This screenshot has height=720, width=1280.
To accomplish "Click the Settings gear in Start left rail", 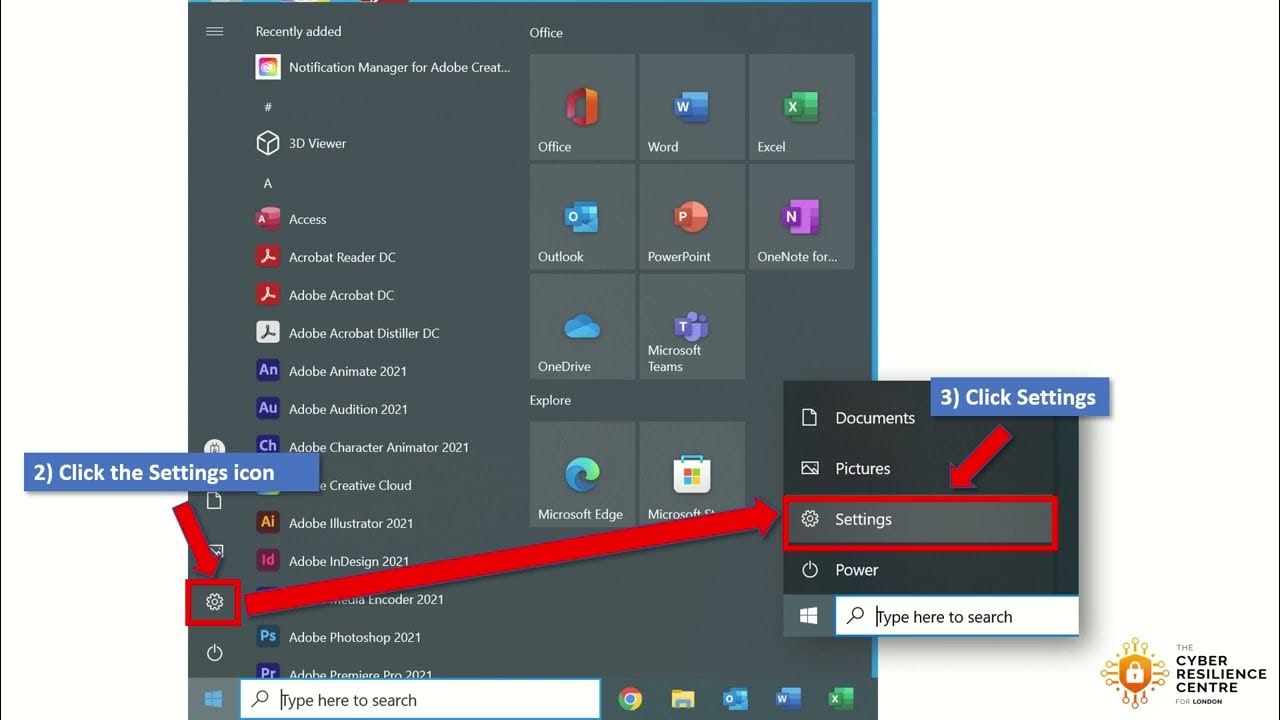I will [x=214, y=602].
